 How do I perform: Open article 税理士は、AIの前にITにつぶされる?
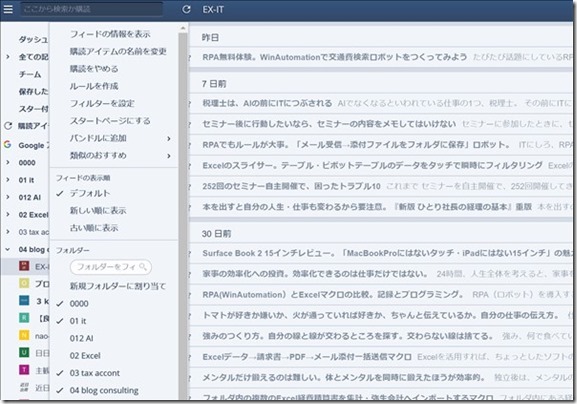coord(267,103)
